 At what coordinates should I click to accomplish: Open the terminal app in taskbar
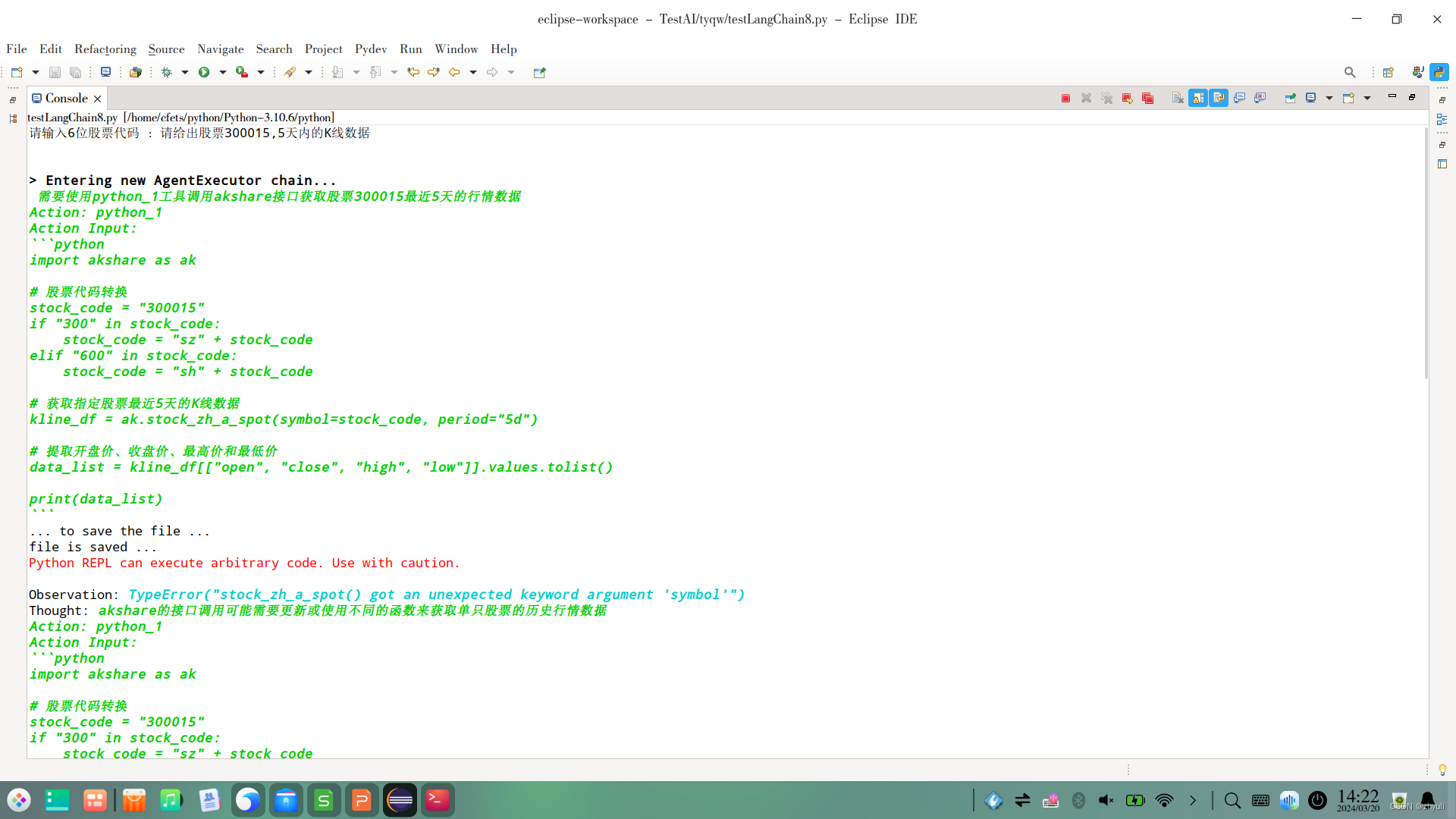438,800
